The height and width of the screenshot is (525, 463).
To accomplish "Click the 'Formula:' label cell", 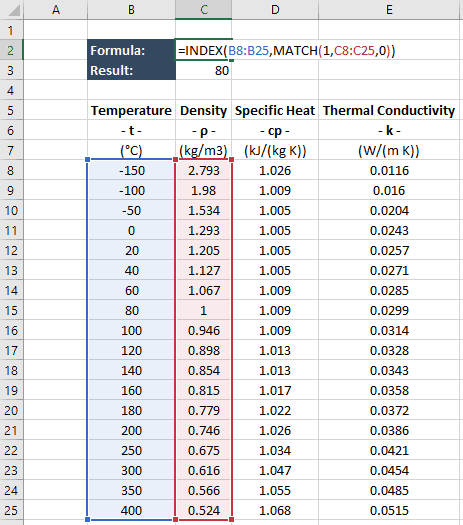I will pos(131,50).
